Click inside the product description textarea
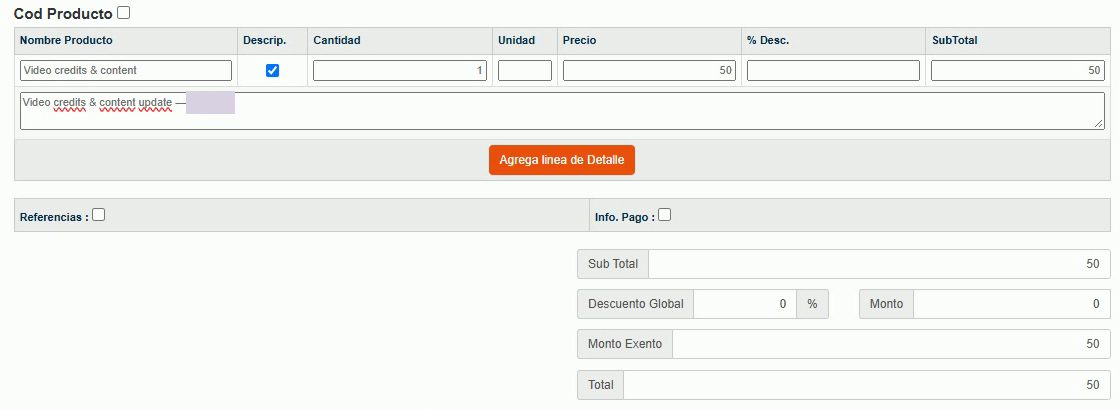The image size is (1120, 410). tap(562, 111)
